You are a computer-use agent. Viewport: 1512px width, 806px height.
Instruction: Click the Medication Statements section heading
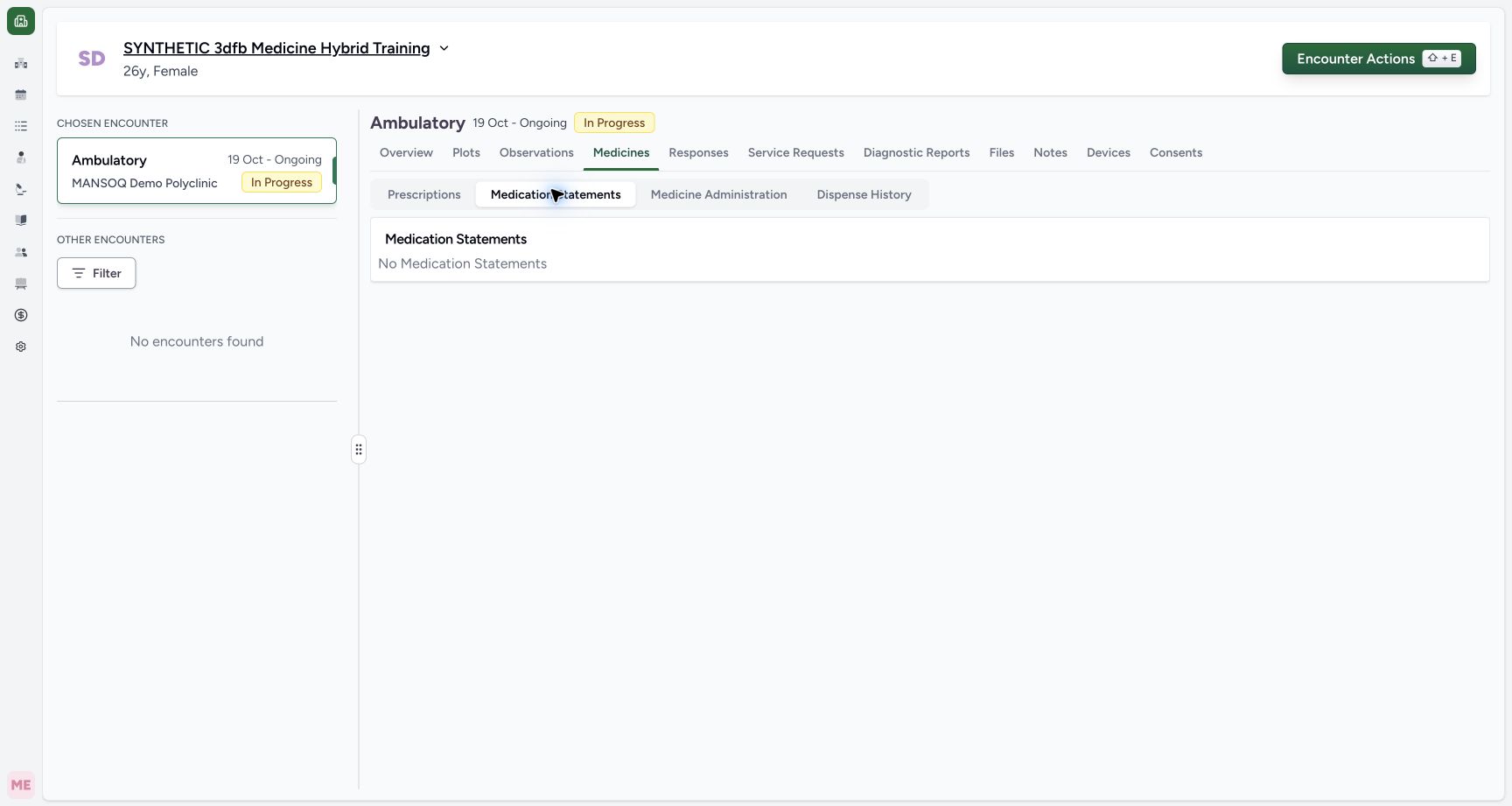[456, 239]
